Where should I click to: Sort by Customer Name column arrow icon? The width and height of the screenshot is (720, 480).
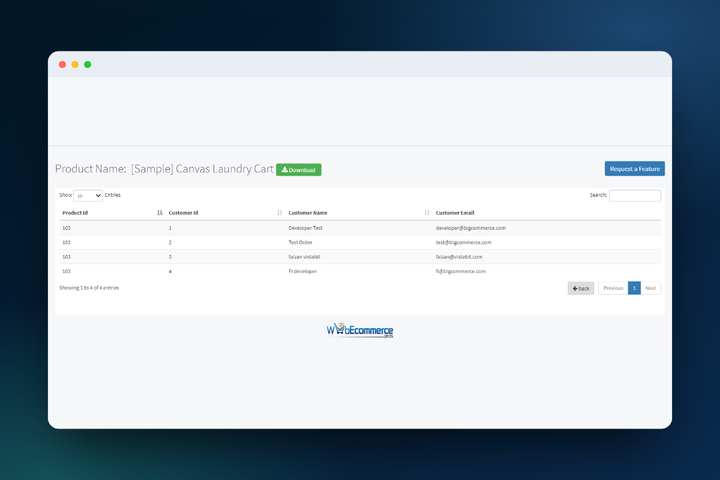point(427,213)
